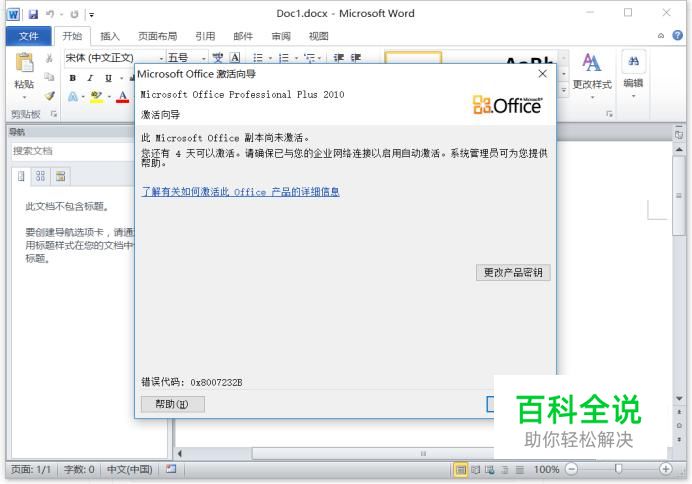692x484 pixels.
Task: Browse search results tab in navigation pane
Action: [60, 176]
